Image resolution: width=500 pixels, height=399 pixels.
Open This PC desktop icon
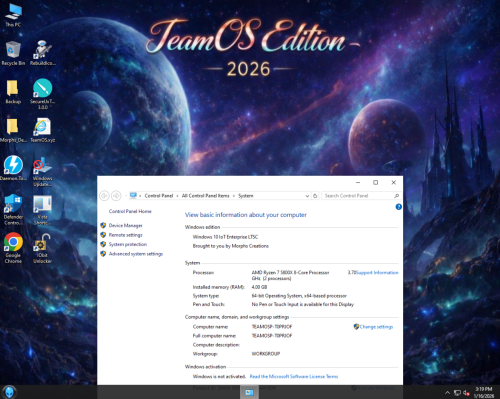click(x=13, y=15)
